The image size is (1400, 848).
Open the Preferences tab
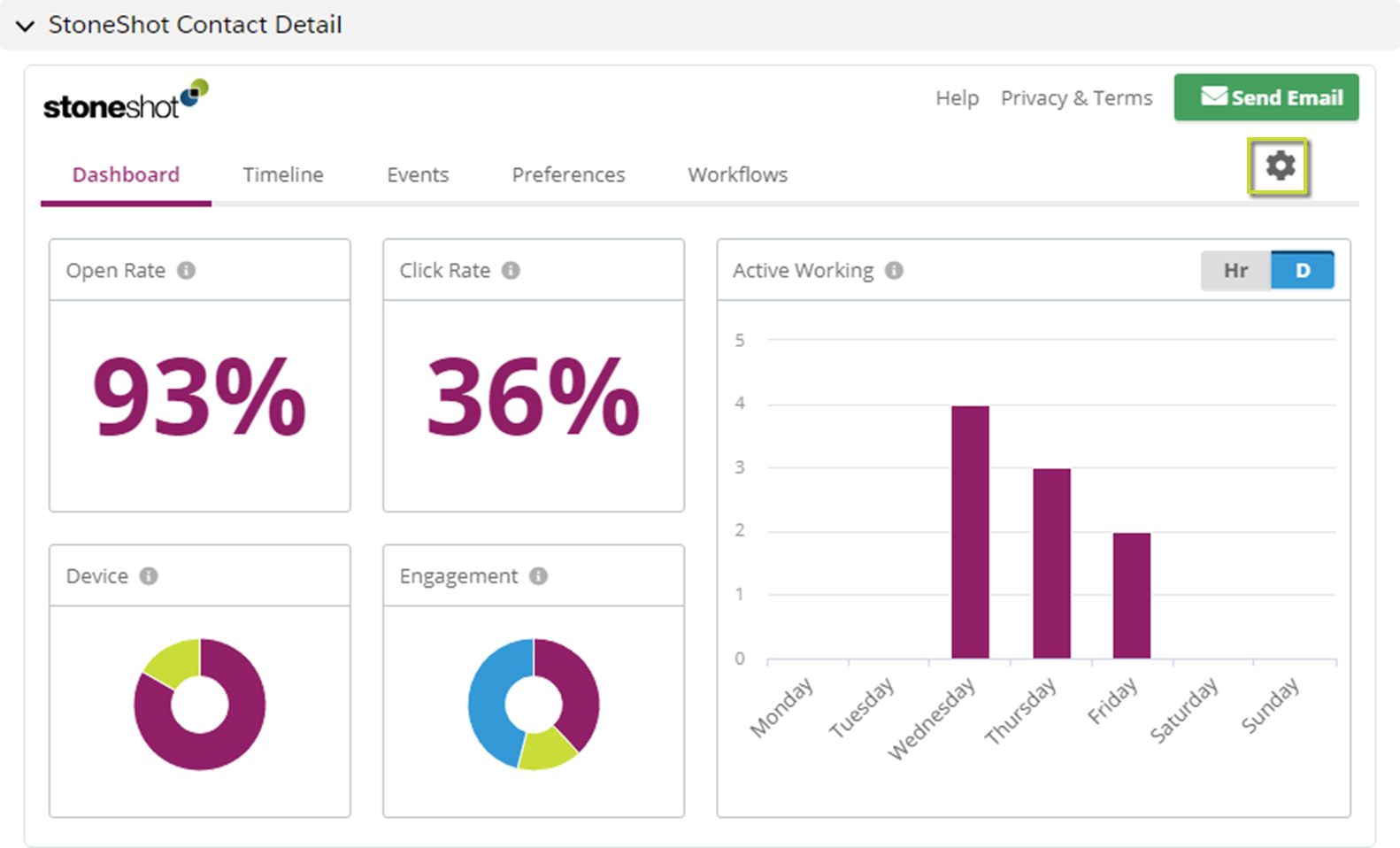pos(568,174)
